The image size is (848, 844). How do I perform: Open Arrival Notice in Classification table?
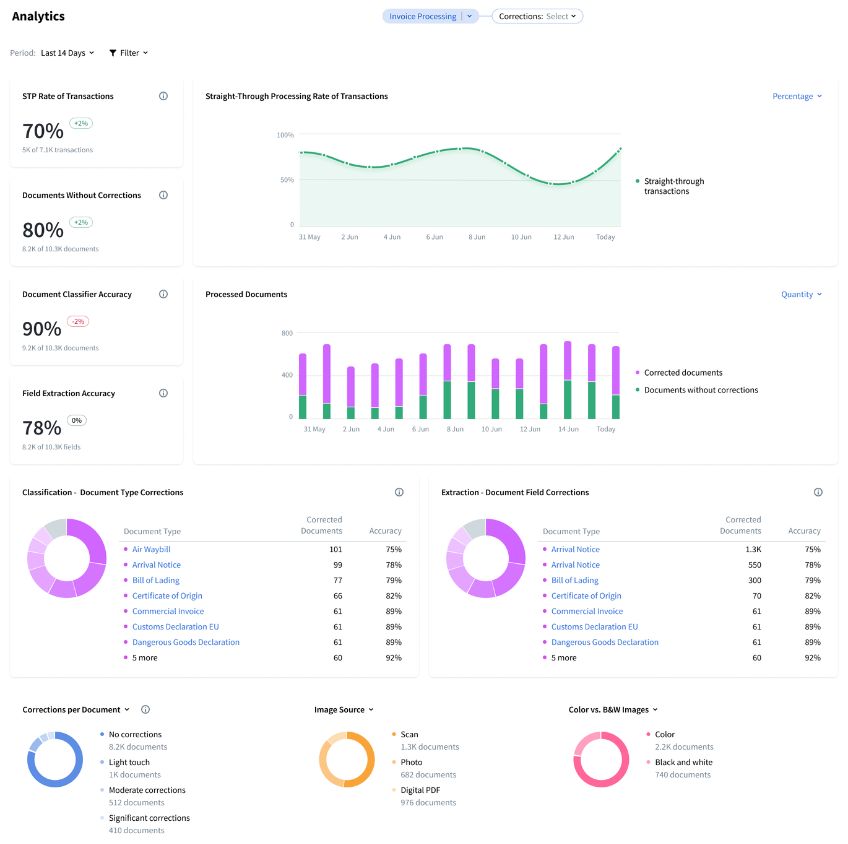point(156,564)
